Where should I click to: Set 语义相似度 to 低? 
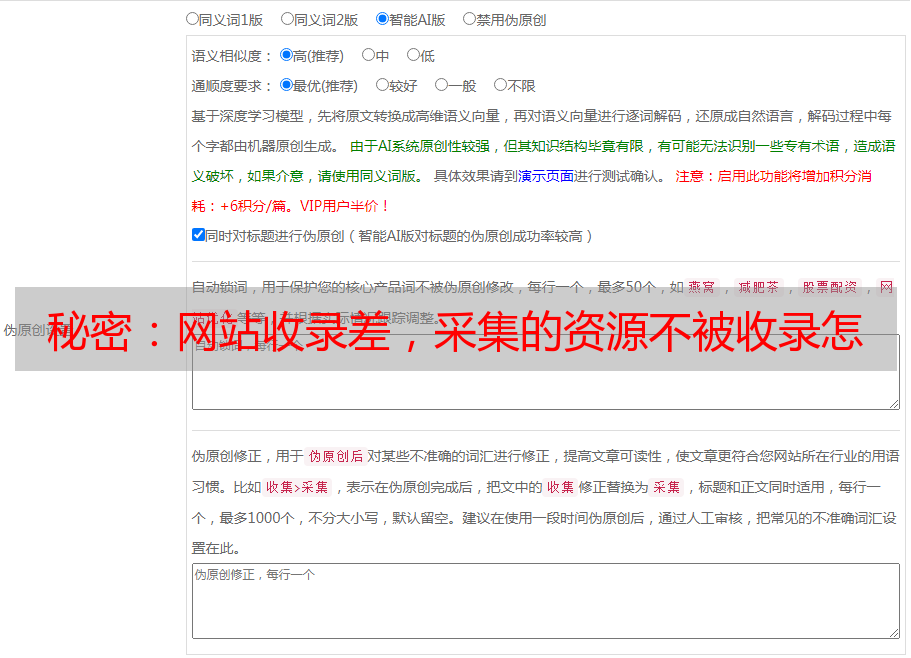(x=413, y=55)
